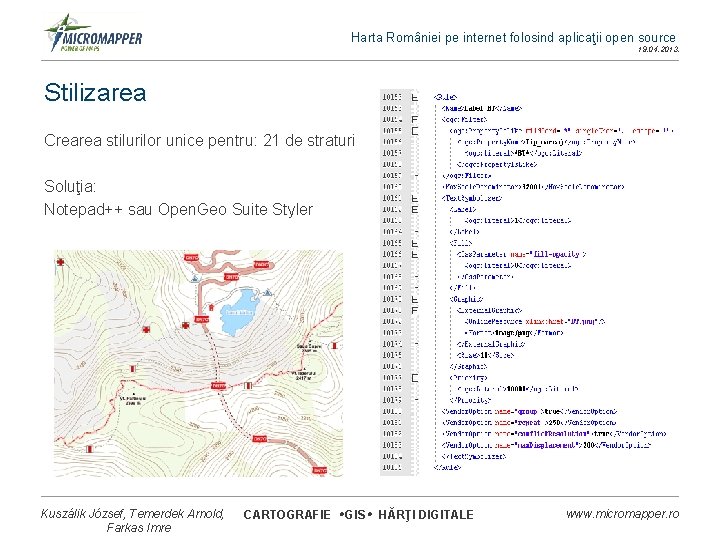This screenshot has height=540, width=720.
Task: Click the date 19.04.2013 in the header
Action: pyautogui.click(x=658, y=49)
